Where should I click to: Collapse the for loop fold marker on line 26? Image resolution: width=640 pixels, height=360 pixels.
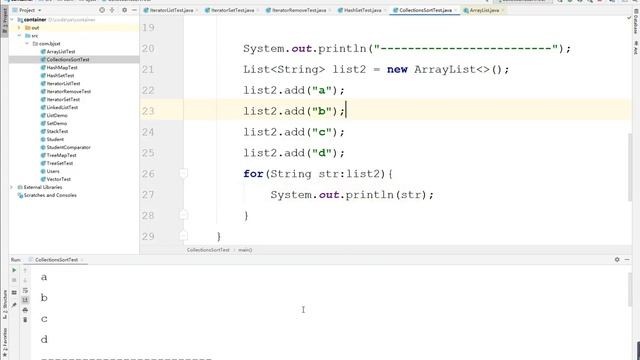click(183, 174)
